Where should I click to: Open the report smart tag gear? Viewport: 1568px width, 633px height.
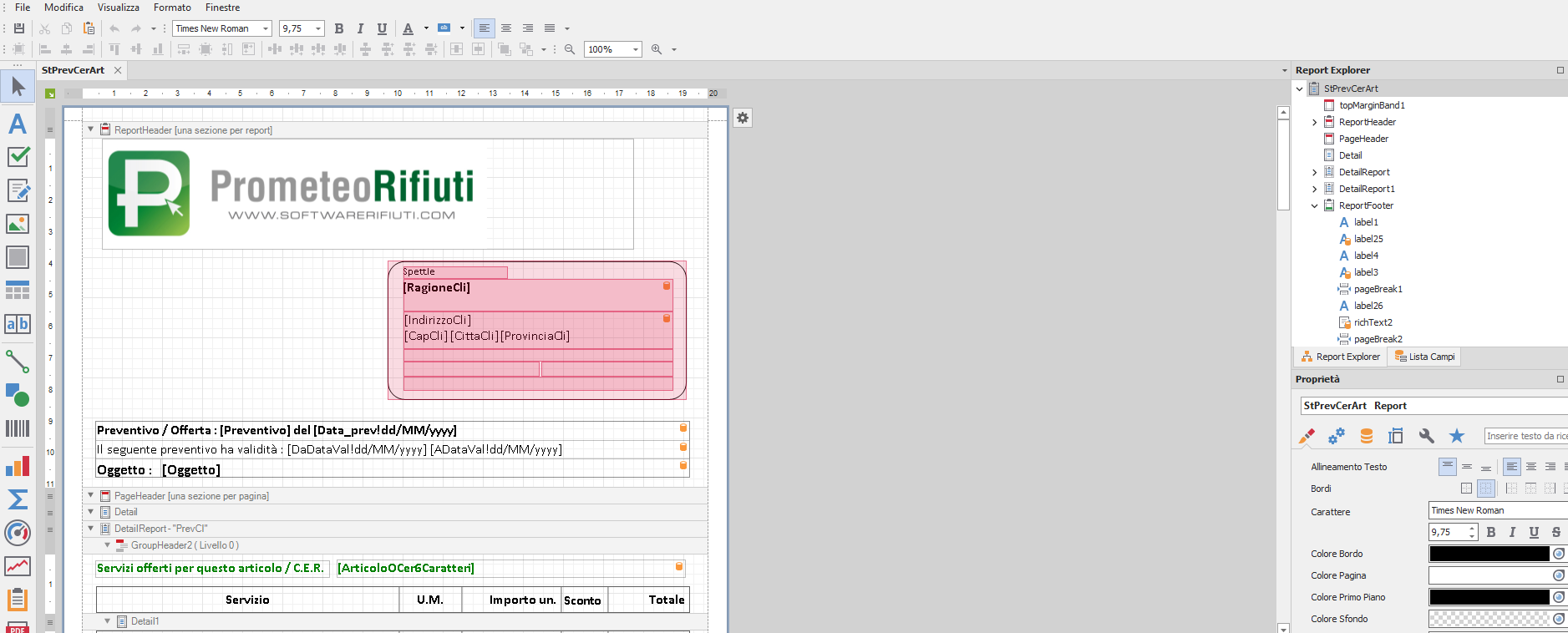coord(743,118)
